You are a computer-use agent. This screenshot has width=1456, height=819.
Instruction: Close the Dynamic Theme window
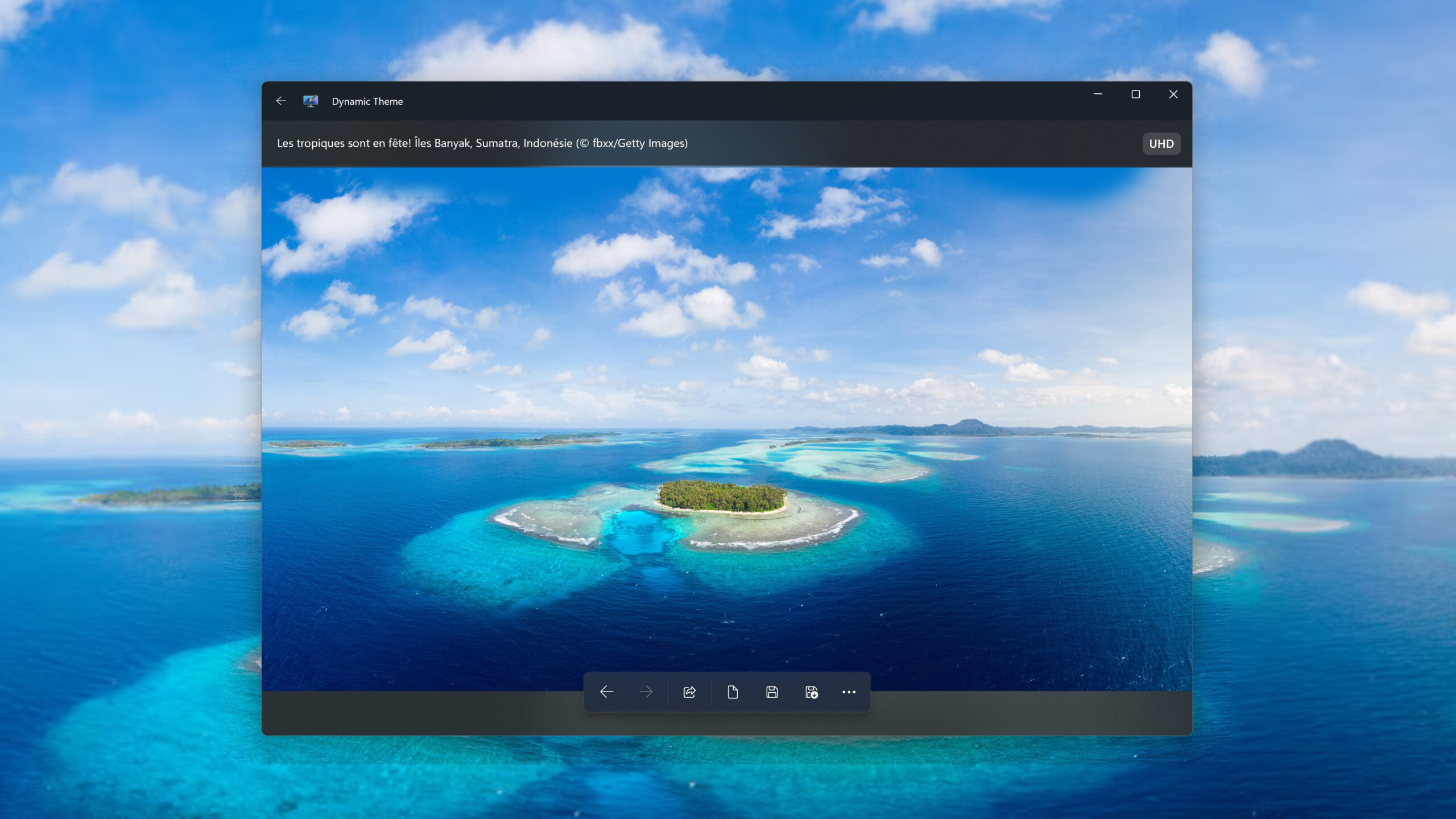pos(1173,94)
